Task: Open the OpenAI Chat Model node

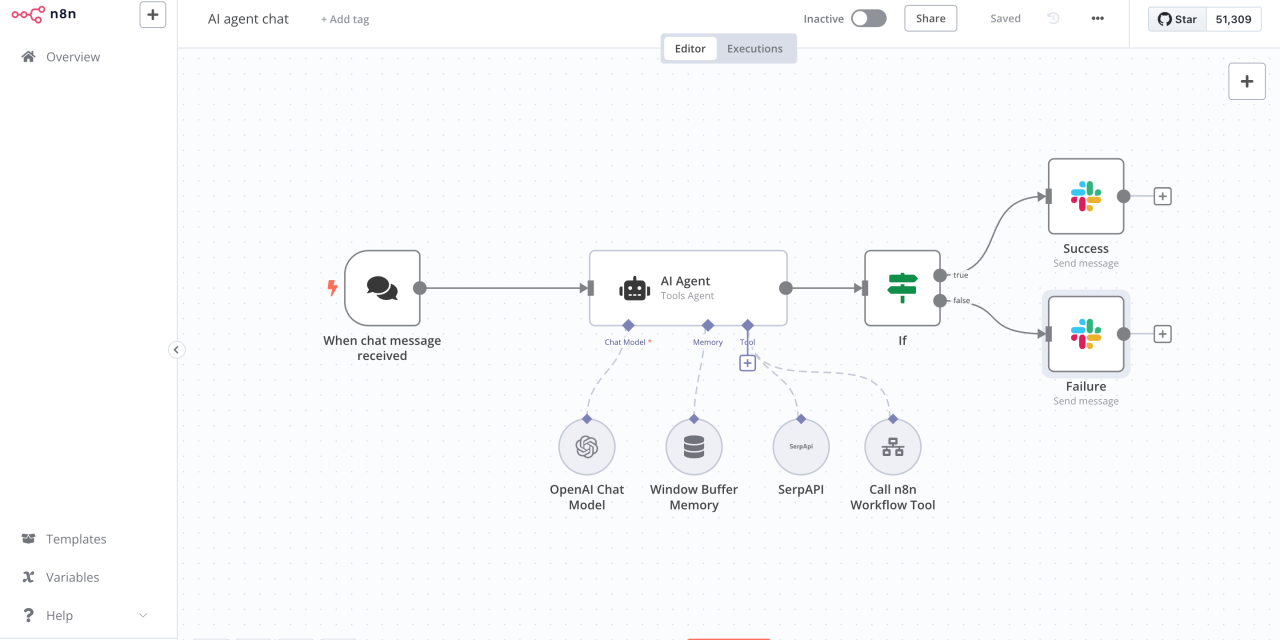Action: (x=586, y=446)
